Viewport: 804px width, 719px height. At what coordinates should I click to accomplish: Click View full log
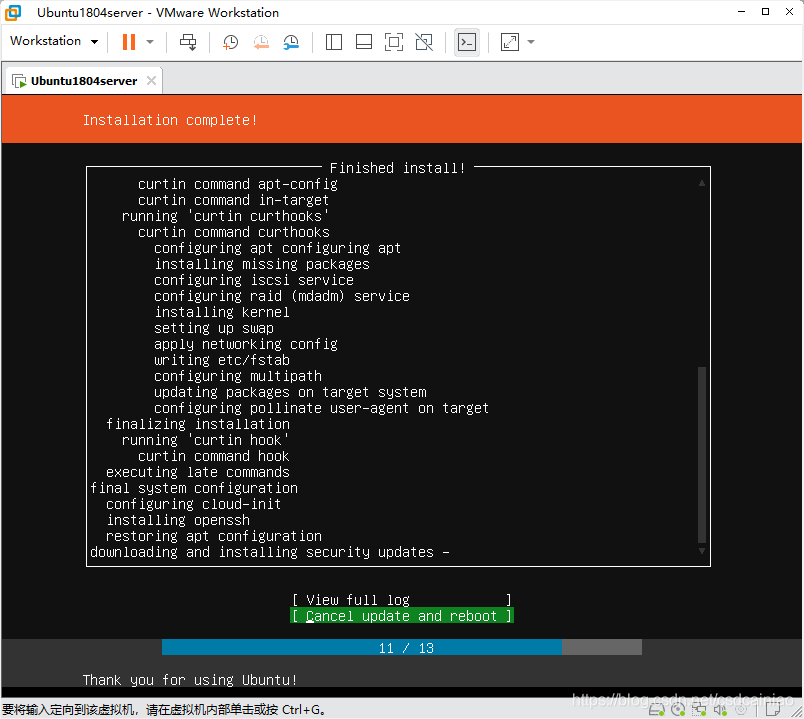point(402,600)
